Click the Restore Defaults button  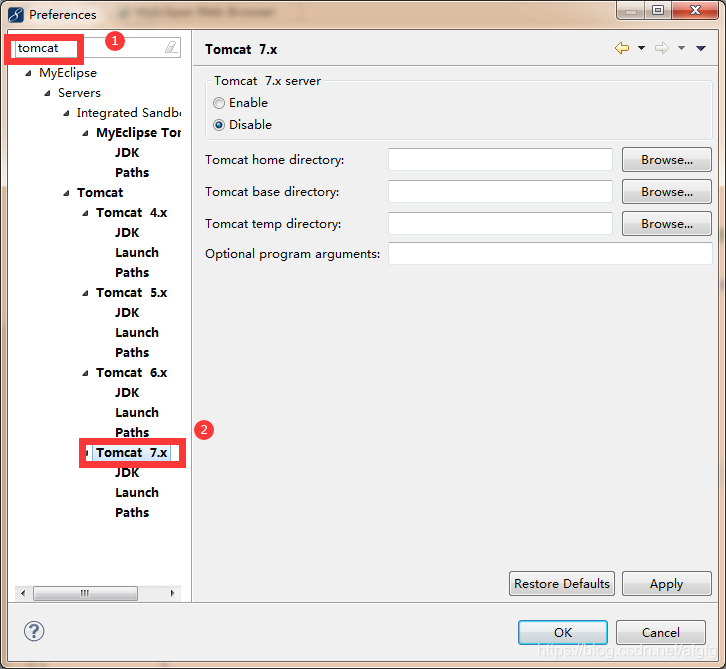point(562,583)
